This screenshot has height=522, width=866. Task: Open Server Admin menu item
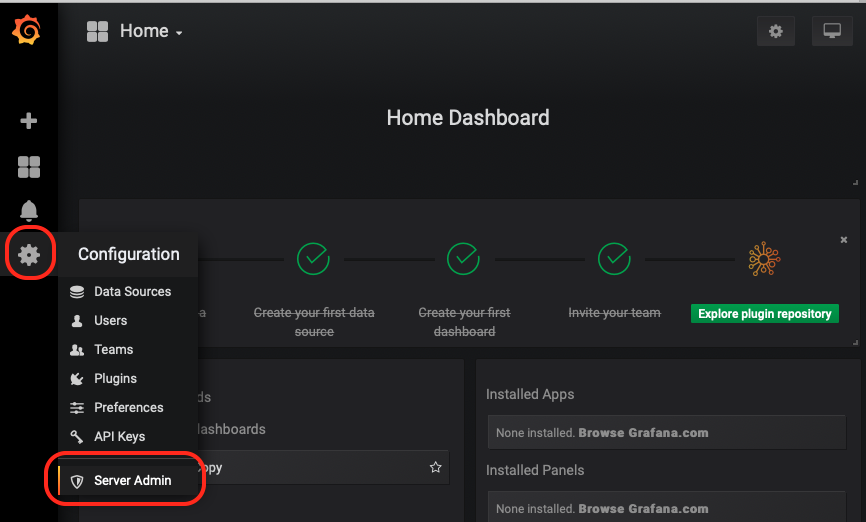coord(132,481)
